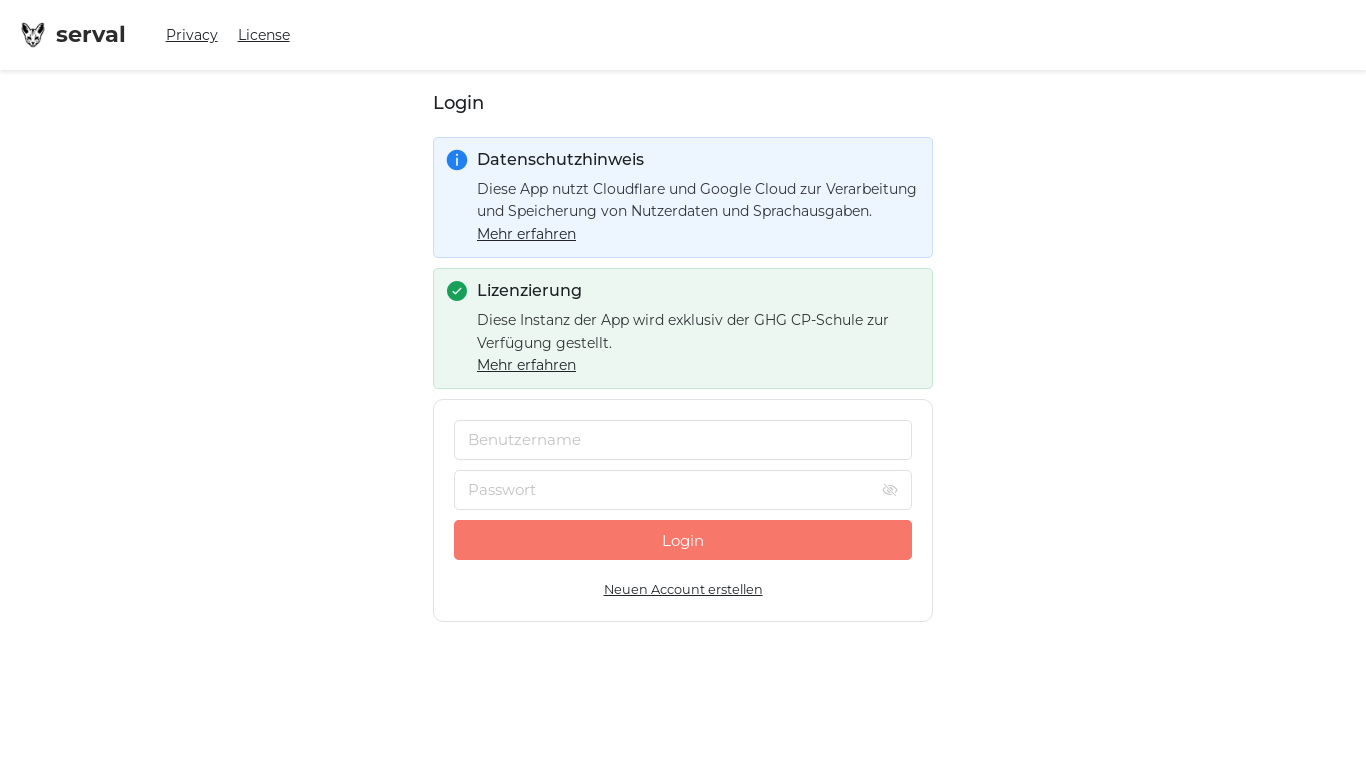Open Mehr erfahren under Datenschutzhinweis
The image size is (1366, 768).
pos(526,234)
